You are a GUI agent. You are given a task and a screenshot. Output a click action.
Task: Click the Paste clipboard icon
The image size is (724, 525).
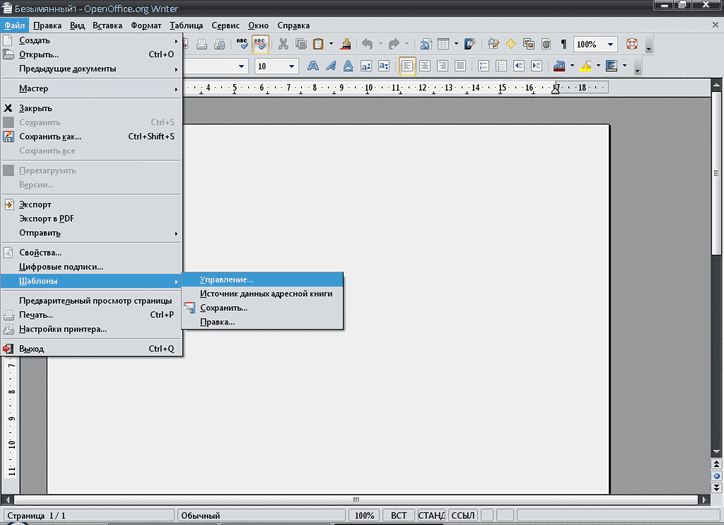point(319,44)
